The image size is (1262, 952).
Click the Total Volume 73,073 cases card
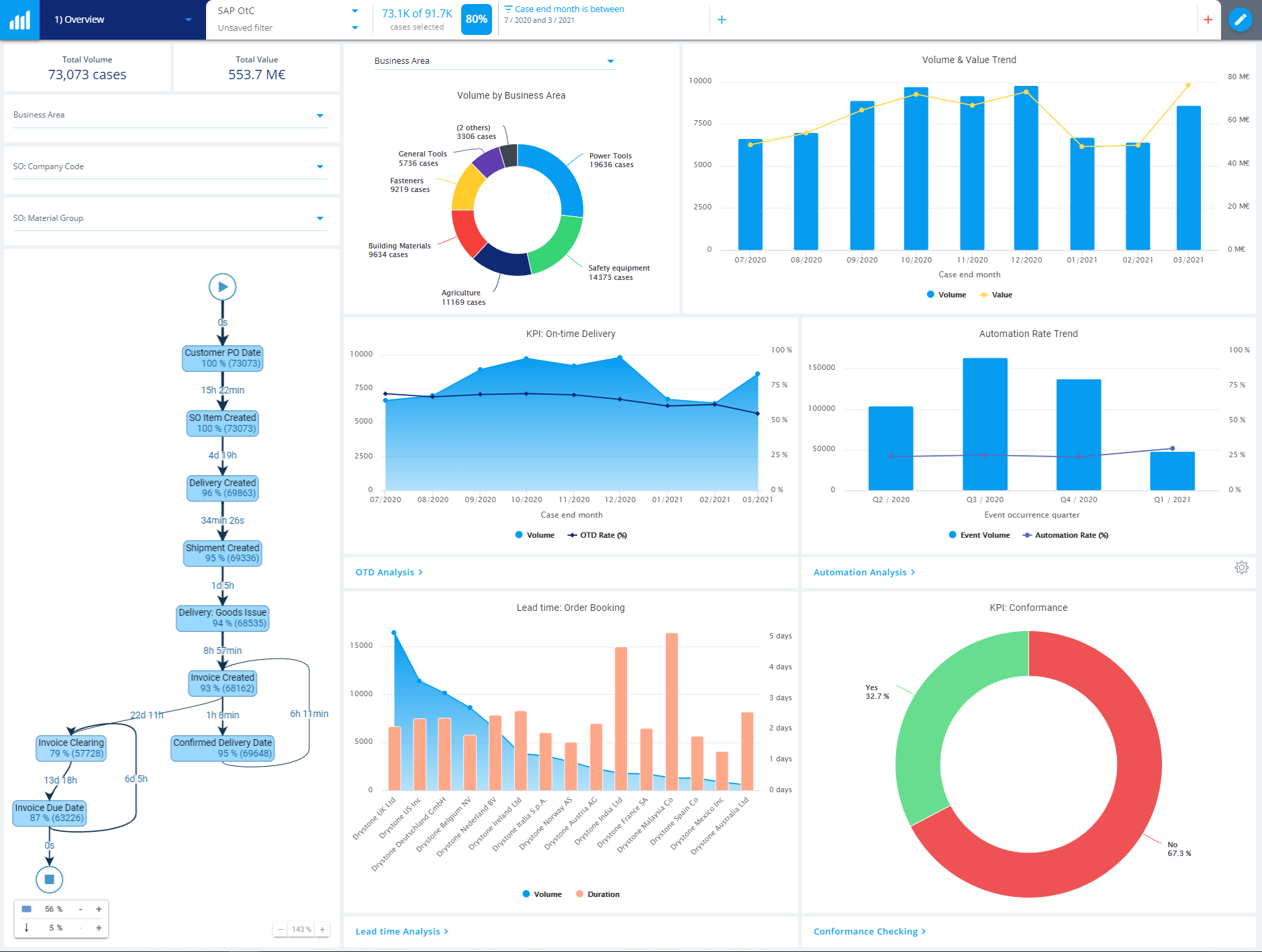point(87,68)
